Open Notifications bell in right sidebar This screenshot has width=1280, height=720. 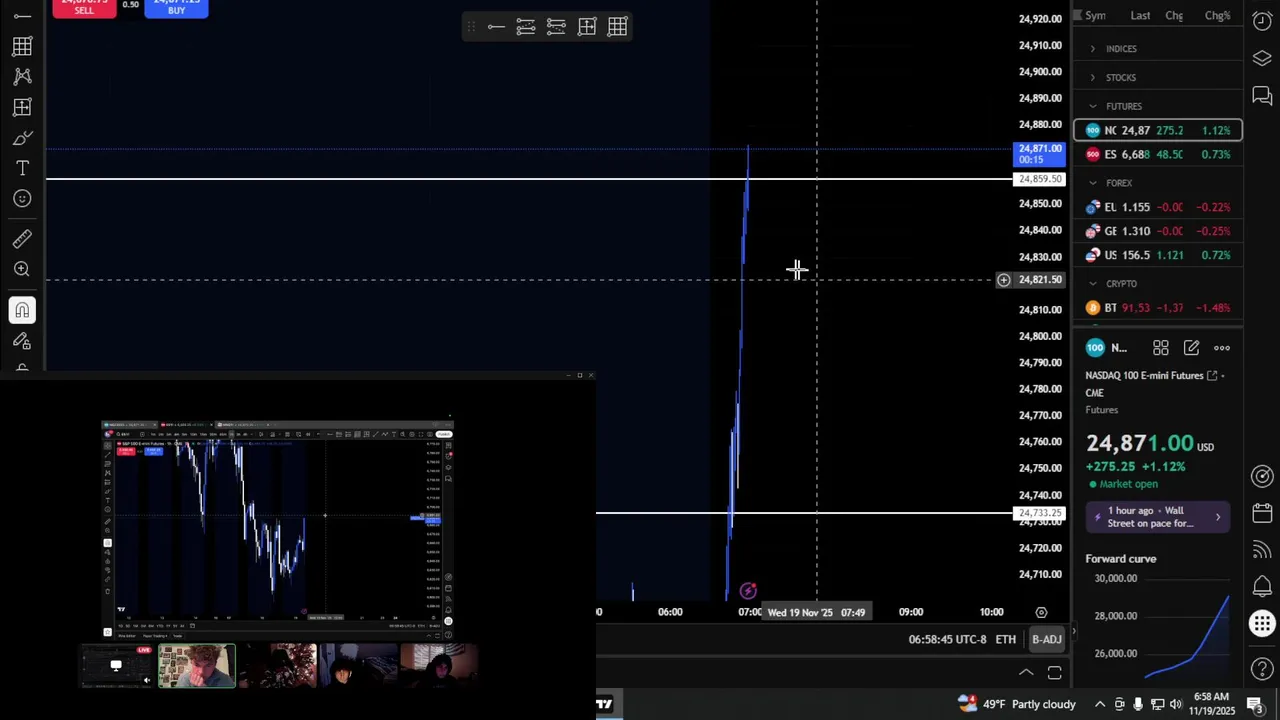point(1262,586)
